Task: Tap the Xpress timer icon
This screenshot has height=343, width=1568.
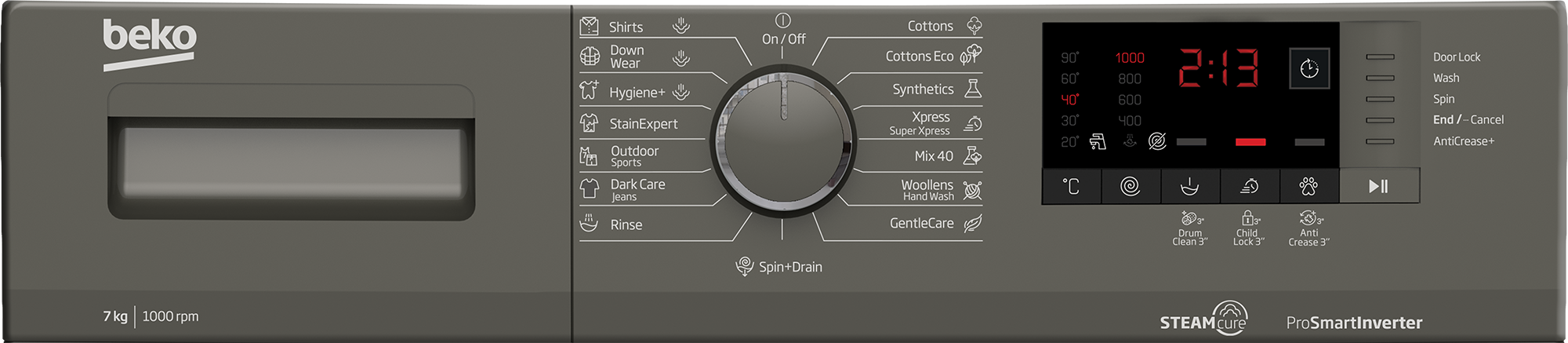Action: pos(973,123)
